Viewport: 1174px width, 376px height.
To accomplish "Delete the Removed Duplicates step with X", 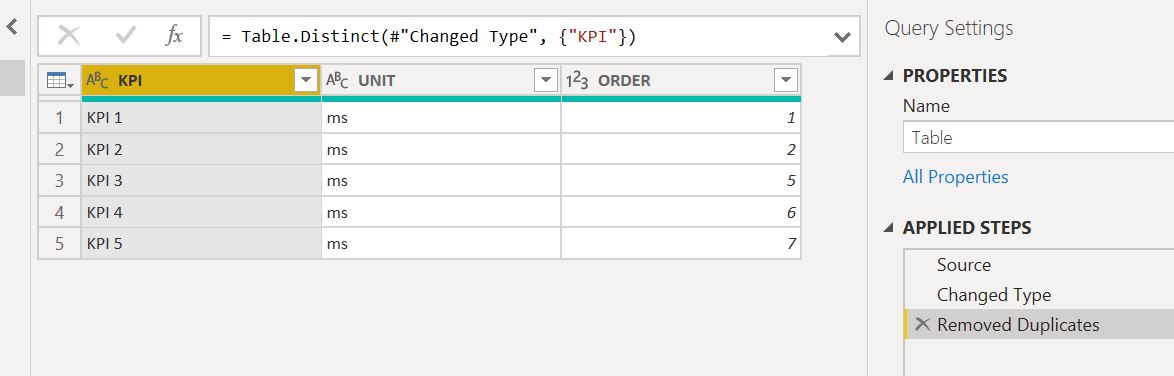I will pos(922,324).
